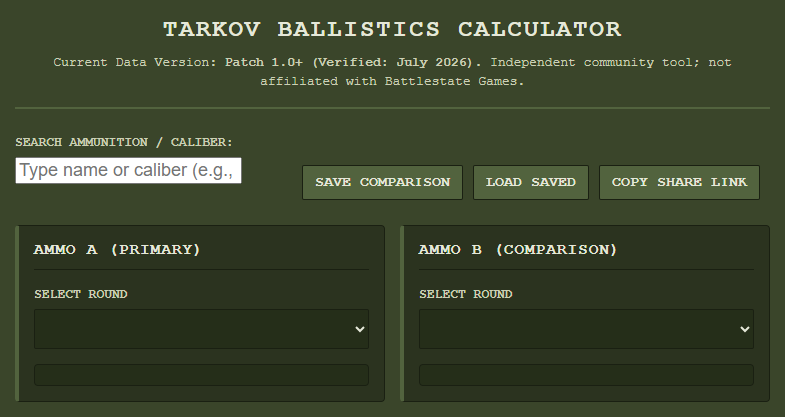The width and height of the screenshot is (785, 417).
Task: Click the empty field below Ammo B dropdown
Action: coord(586,375)
